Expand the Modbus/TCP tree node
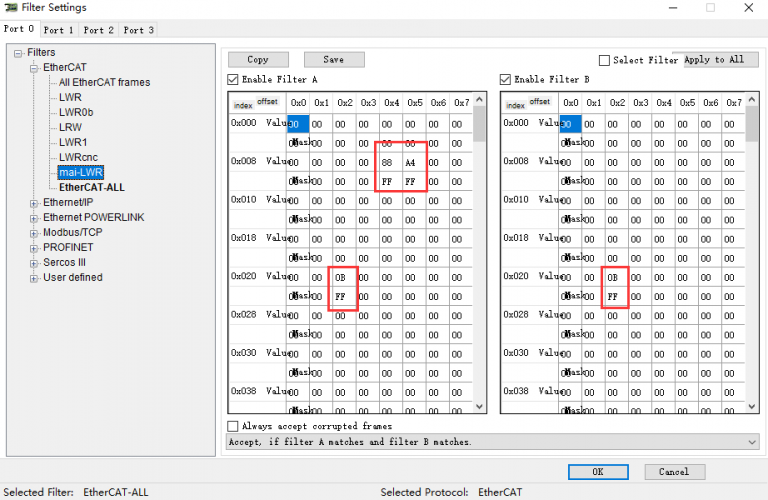This screenshot has height=500, width=768. [x=34, y=232]
